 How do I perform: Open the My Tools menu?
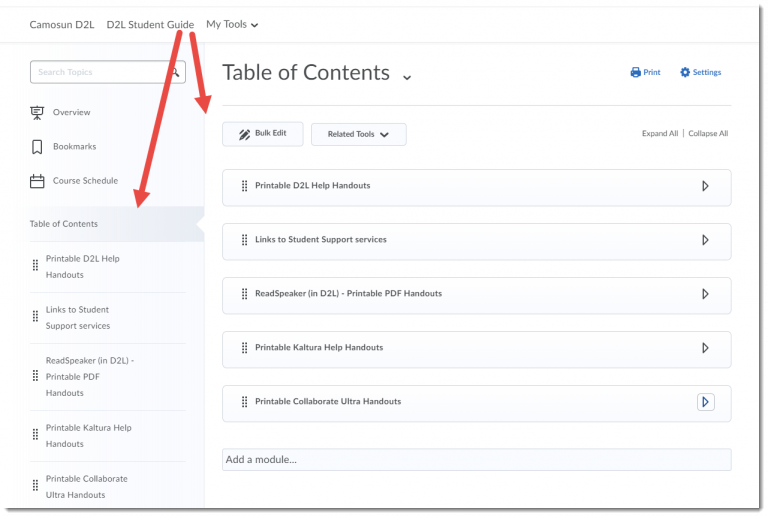232,25
